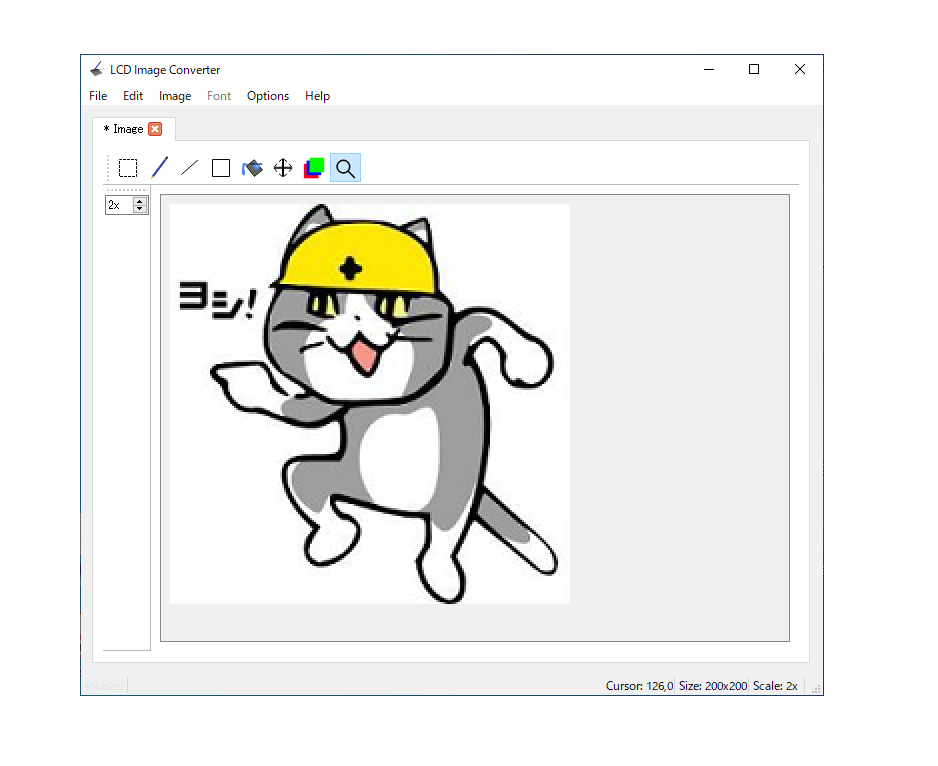This screenshot has height=766, width=938.
Task: Select the rectangular selection tool
Action: pos(128,168)
